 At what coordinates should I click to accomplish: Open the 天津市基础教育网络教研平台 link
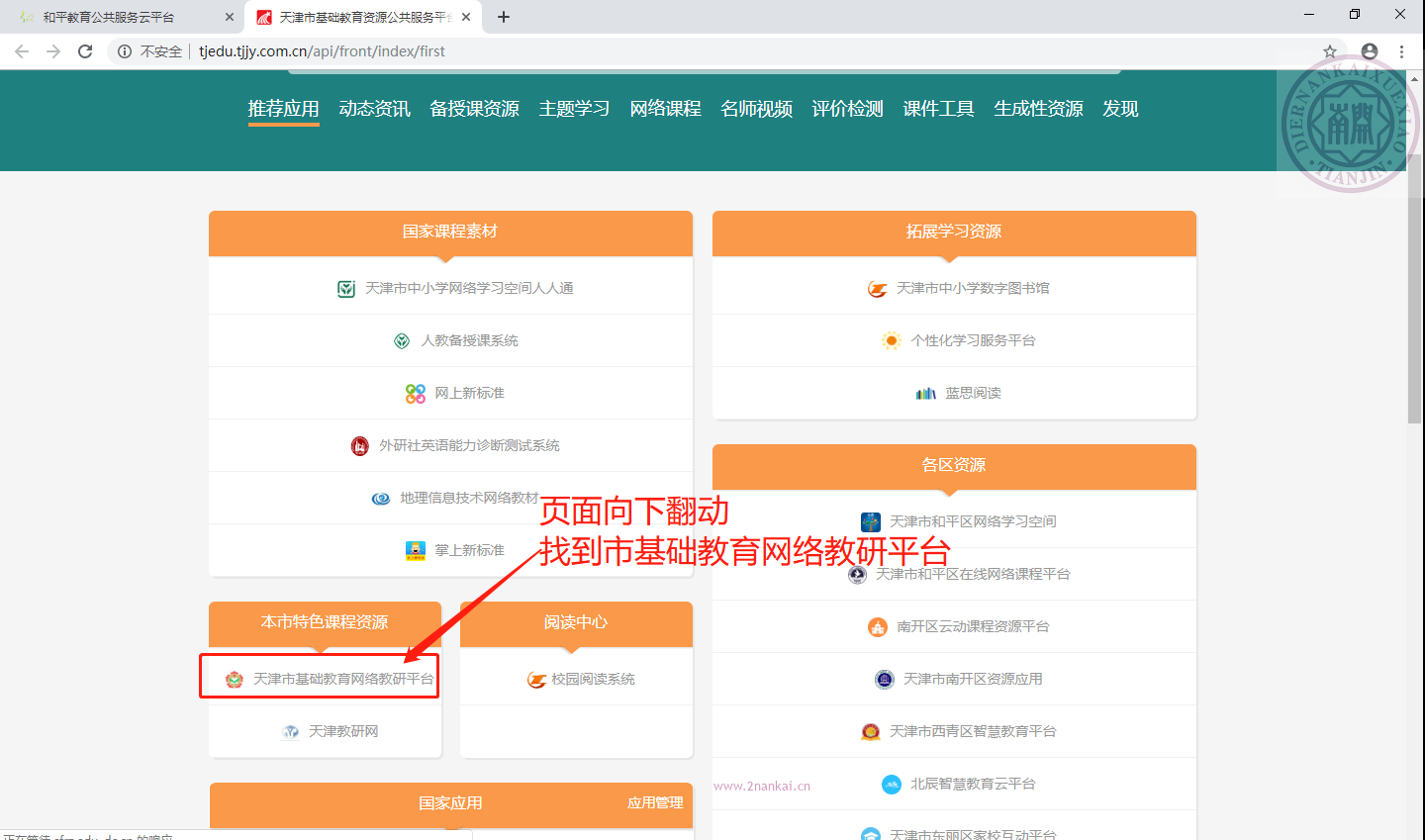click(343, 679)
